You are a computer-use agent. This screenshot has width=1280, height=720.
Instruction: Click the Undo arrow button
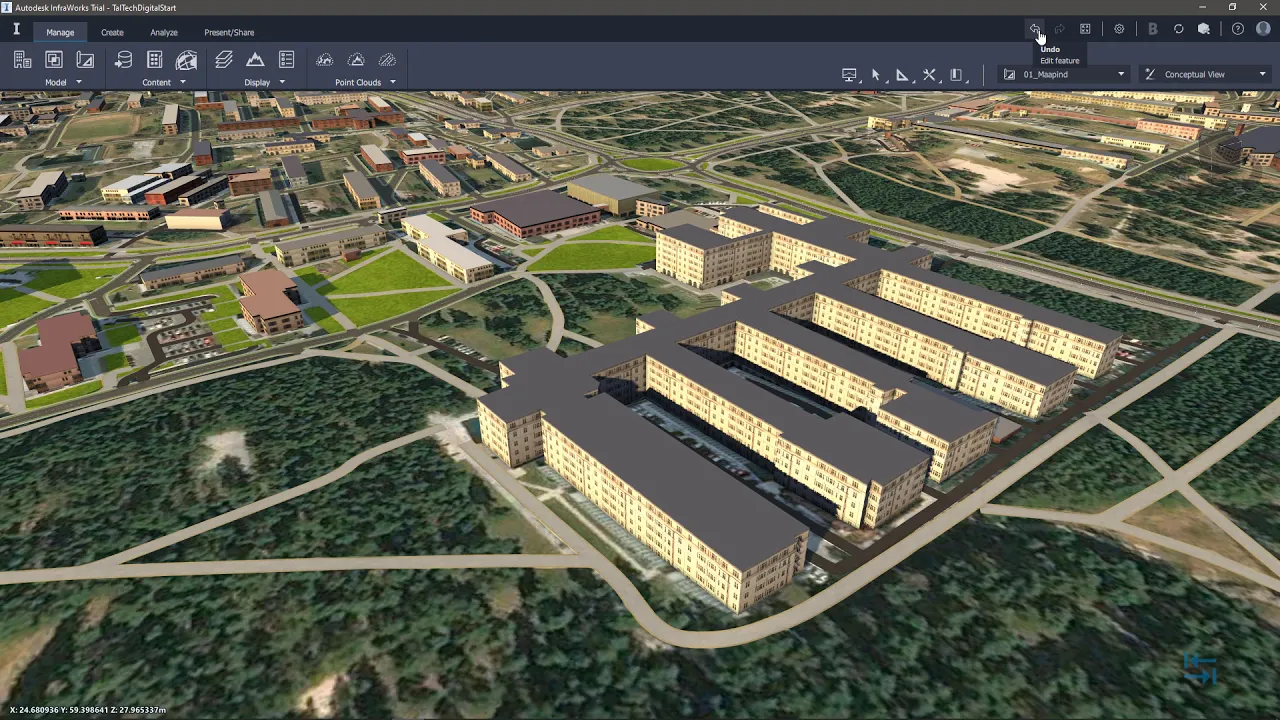pyautogui.click(x=1035, y=29)
